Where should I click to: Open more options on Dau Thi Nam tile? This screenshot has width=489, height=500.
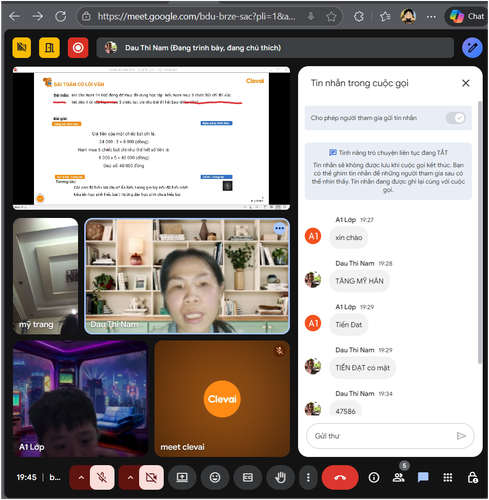[x=279, y=228]
